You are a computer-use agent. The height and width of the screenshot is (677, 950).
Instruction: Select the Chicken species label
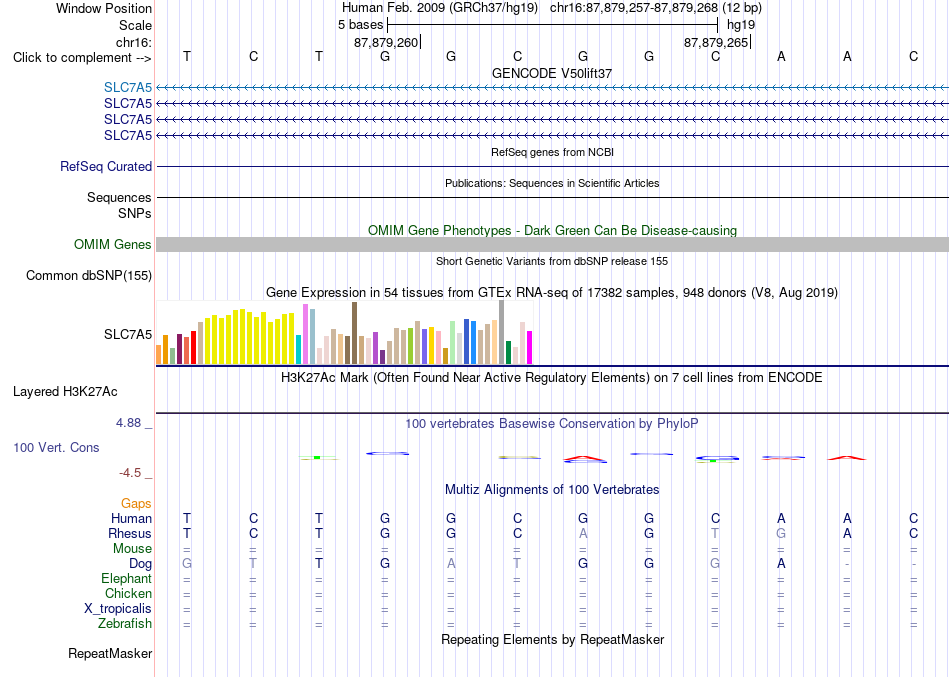pos(128,593)
